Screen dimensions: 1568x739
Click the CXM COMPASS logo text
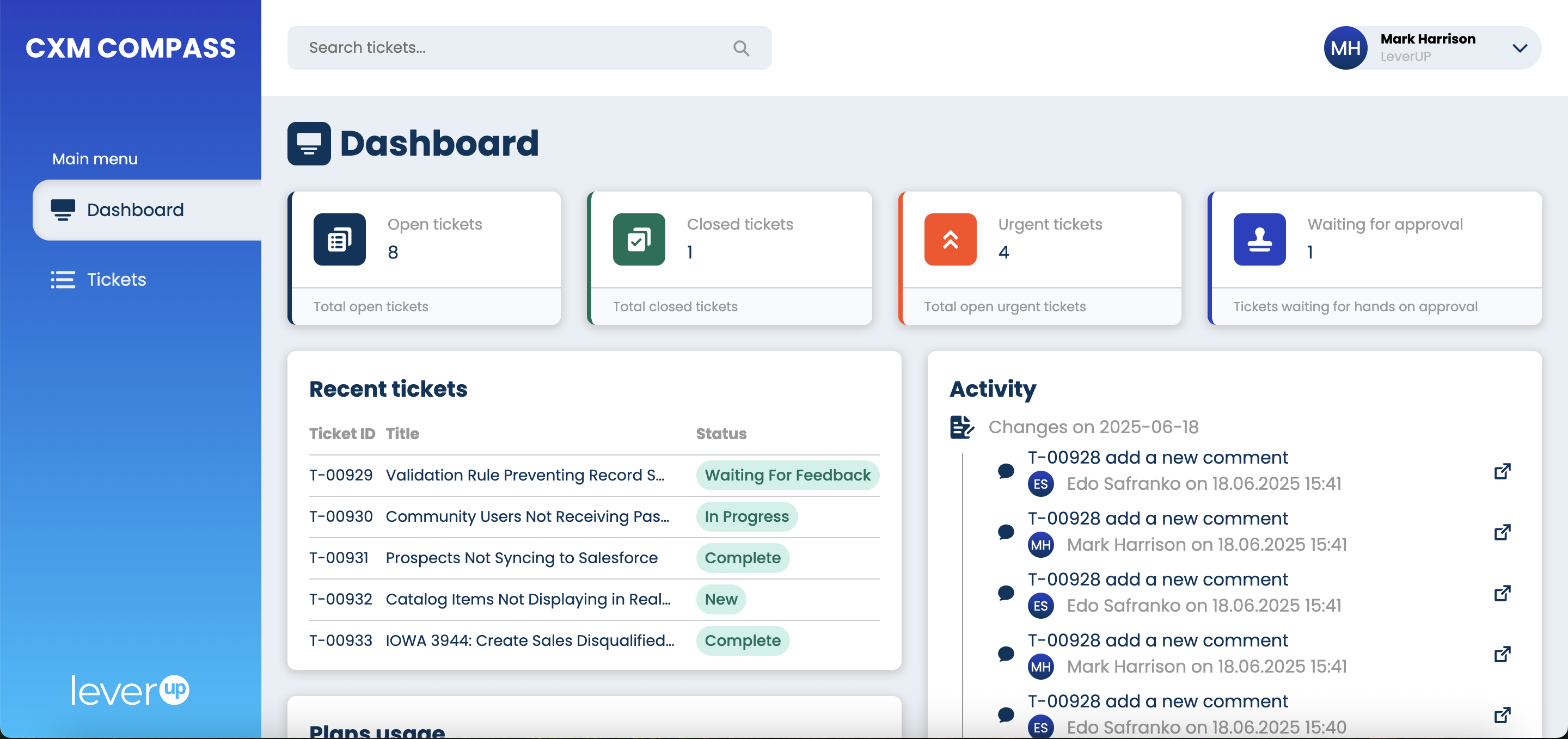point(130,48)
